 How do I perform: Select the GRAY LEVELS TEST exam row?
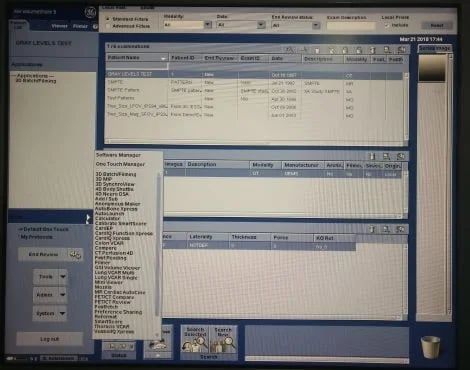pyautogui.click(x=254, y=74)
